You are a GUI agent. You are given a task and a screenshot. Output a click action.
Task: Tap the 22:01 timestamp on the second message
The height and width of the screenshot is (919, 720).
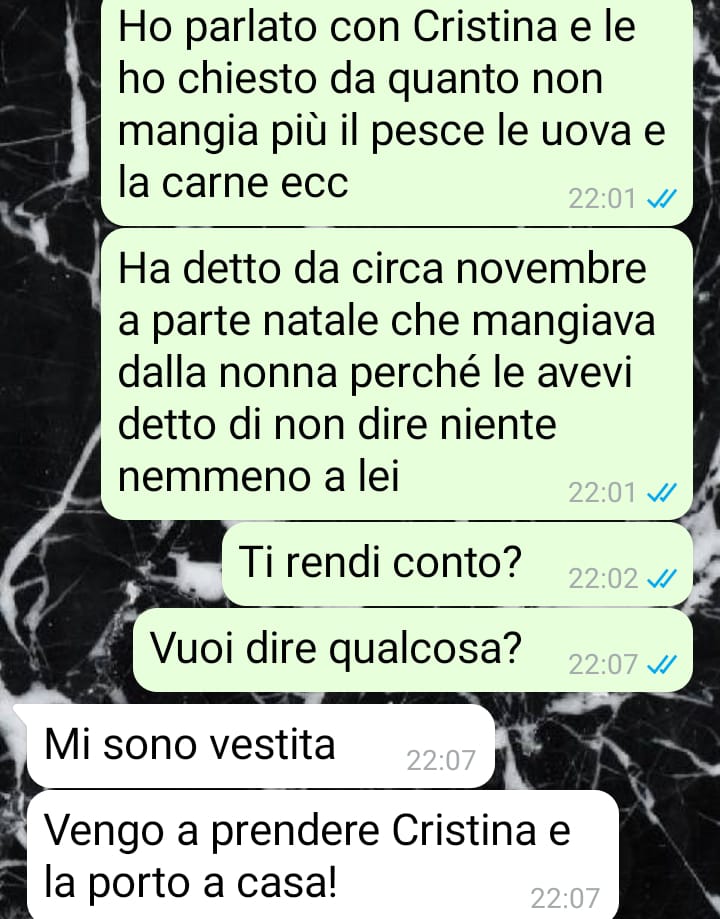602,493
